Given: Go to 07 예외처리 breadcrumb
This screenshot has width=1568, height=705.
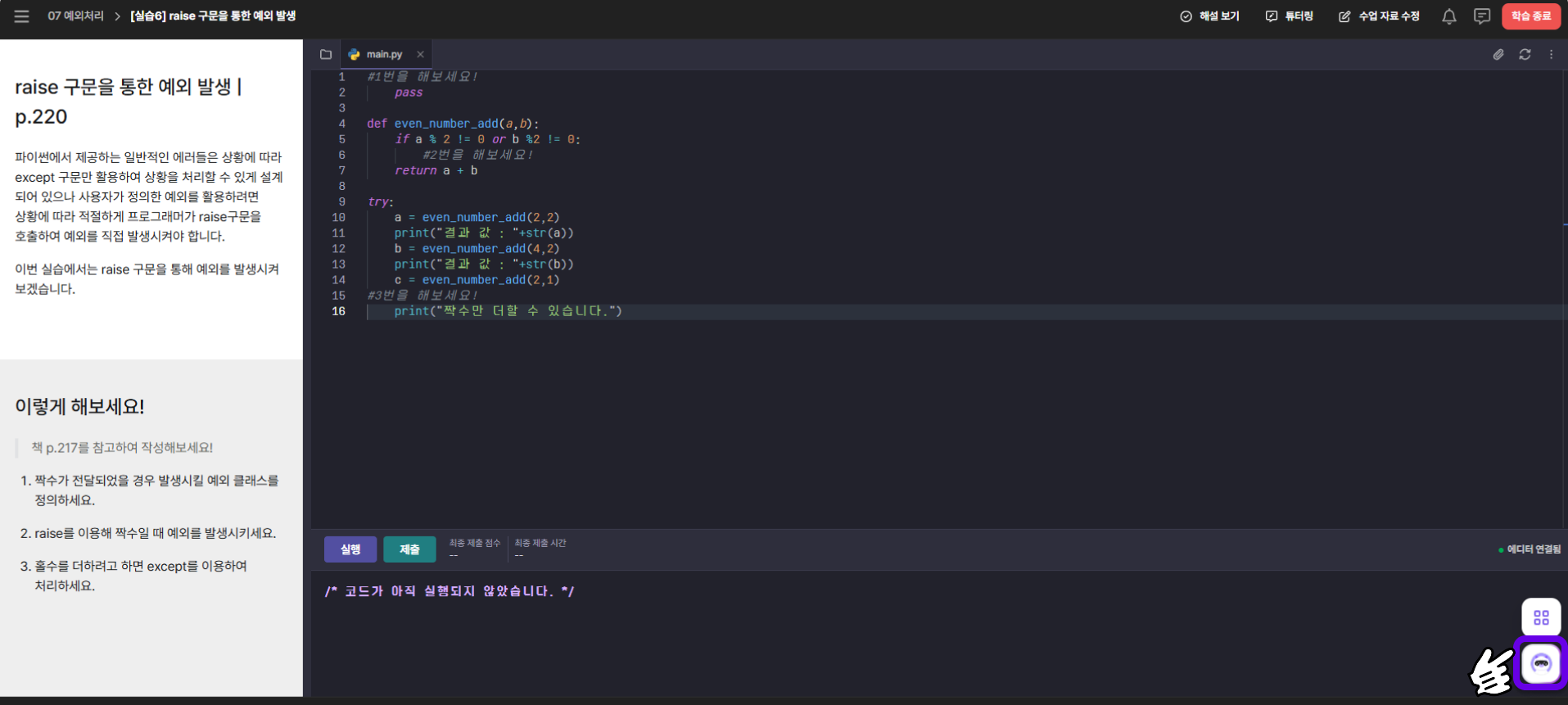Looking at the screenshot, I should (x=75, y=16).
